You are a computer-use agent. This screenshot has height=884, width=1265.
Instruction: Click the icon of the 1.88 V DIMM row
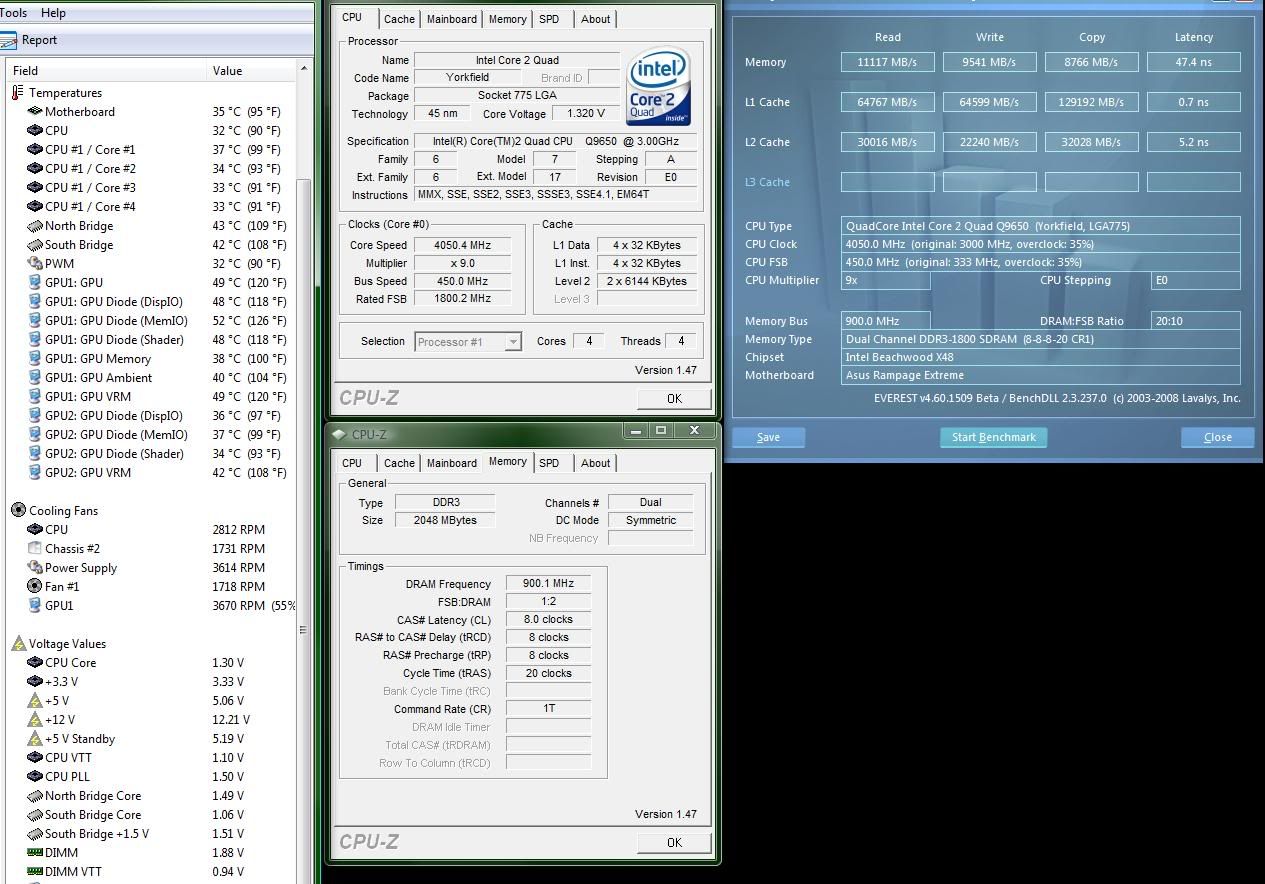(35, 853)
